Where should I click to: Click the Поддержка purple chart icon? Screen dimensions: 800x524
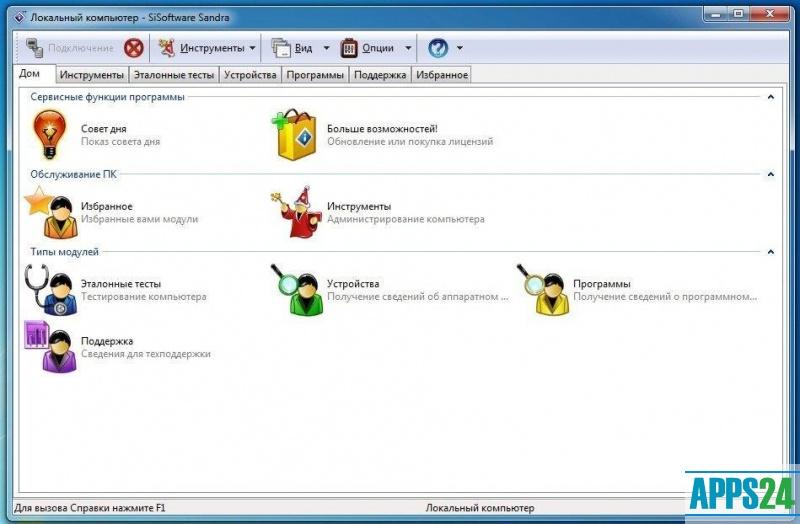51,347
